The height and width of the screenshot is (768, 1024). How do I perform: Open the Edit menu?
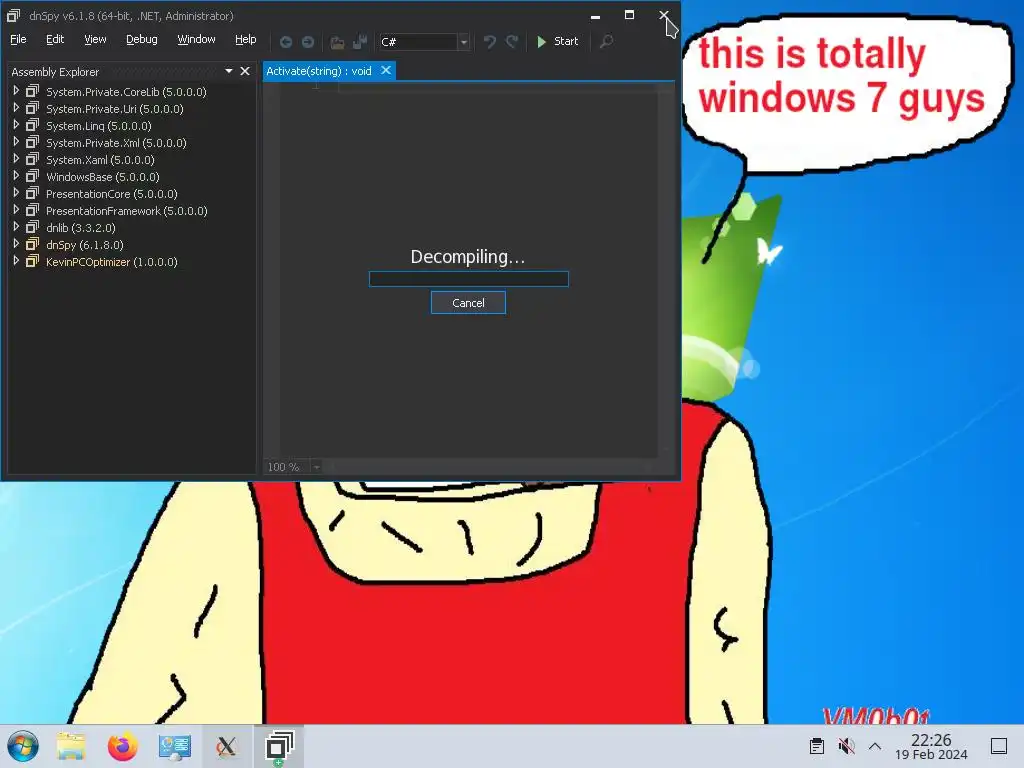pyautogui.click(x=55, y=39)
